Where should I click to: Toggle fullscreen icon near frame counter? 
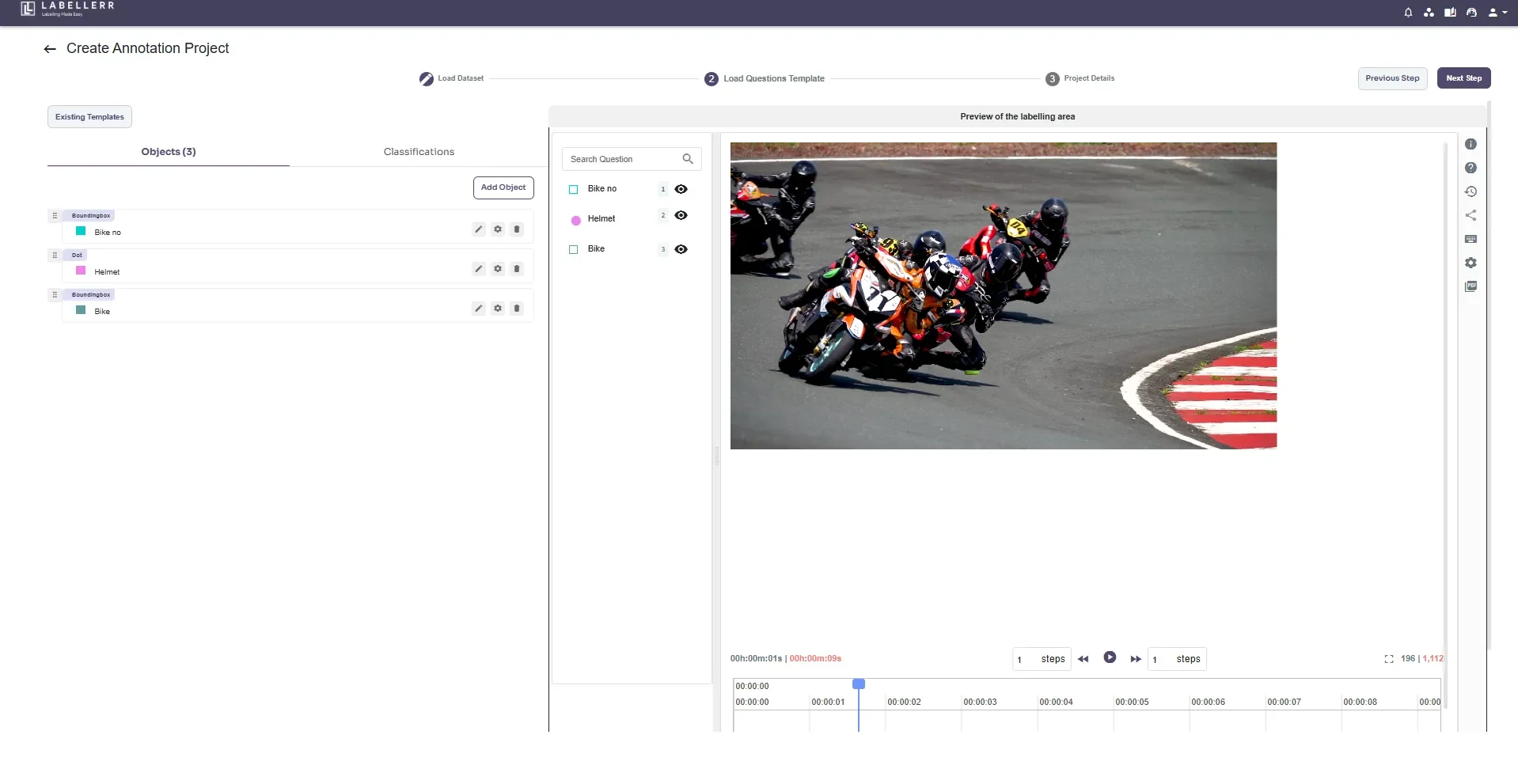click(1389, 659)
